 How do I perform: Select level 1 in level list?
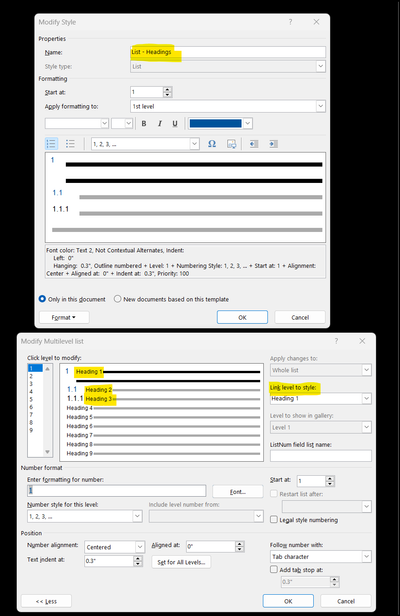coord(35,368)
